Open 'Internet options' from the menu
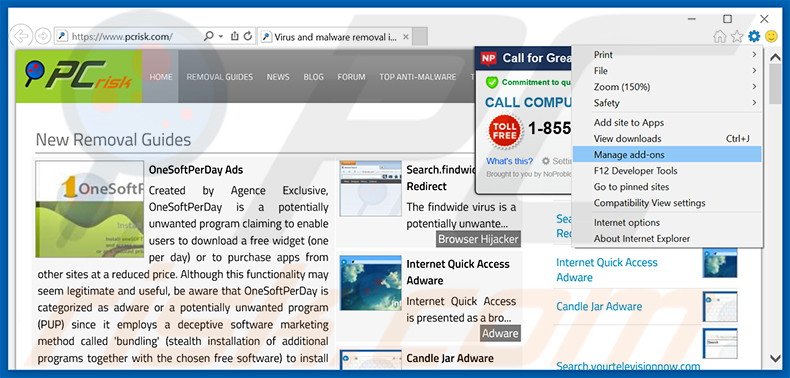The image size is (790, 378). [667, 223]
